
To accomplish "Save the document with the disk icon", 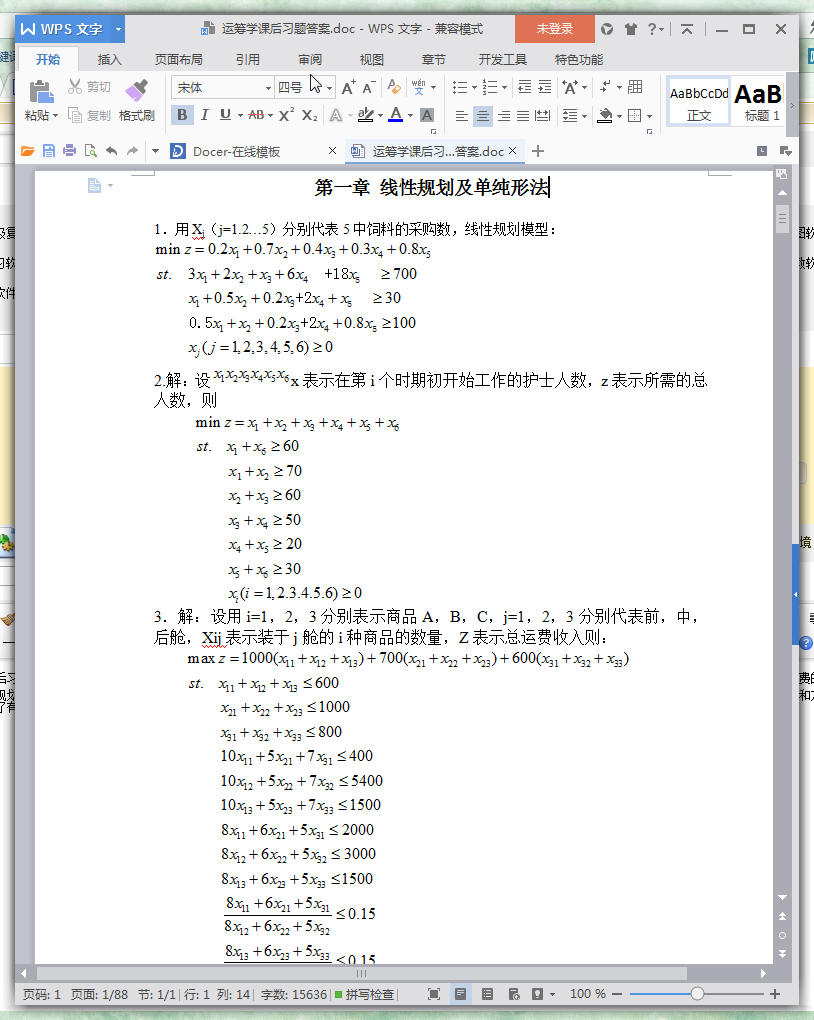I will [49, 151].
